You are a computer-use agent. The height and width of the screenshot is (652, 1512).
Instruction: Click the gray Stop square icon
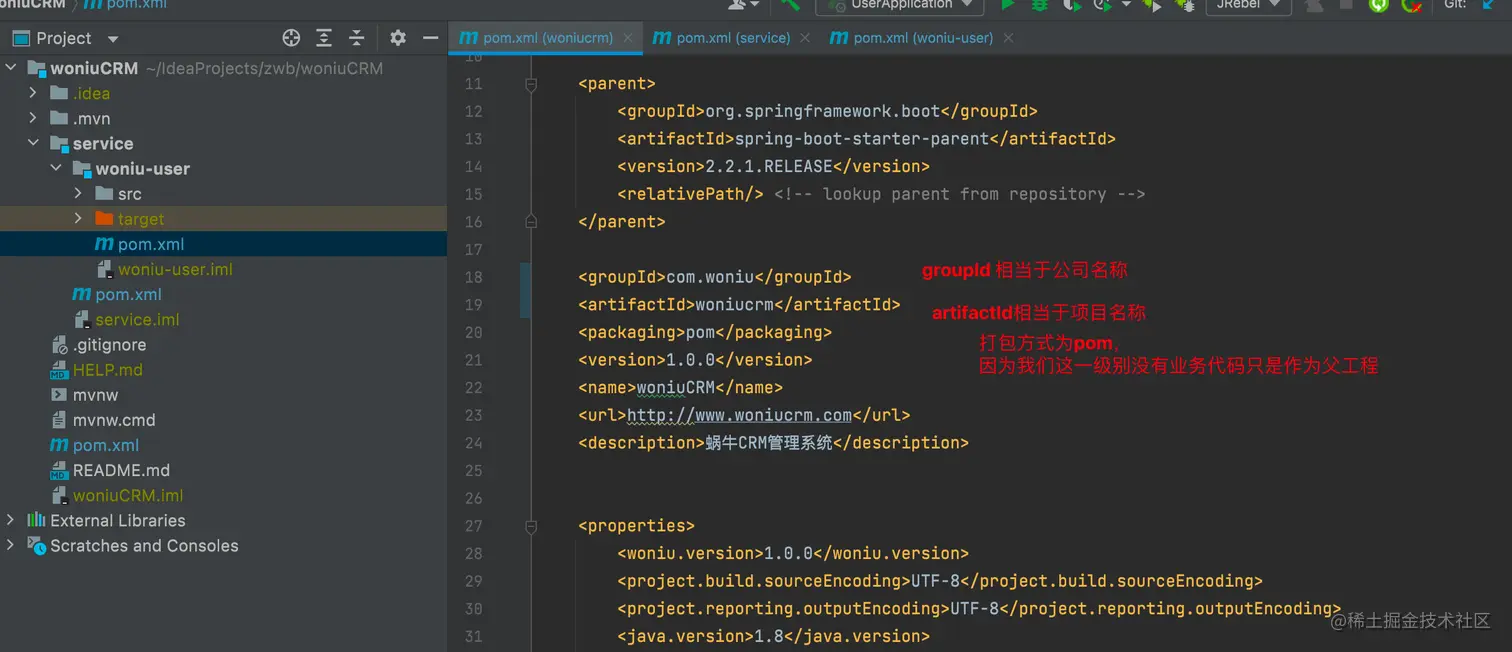[1346, 5]
